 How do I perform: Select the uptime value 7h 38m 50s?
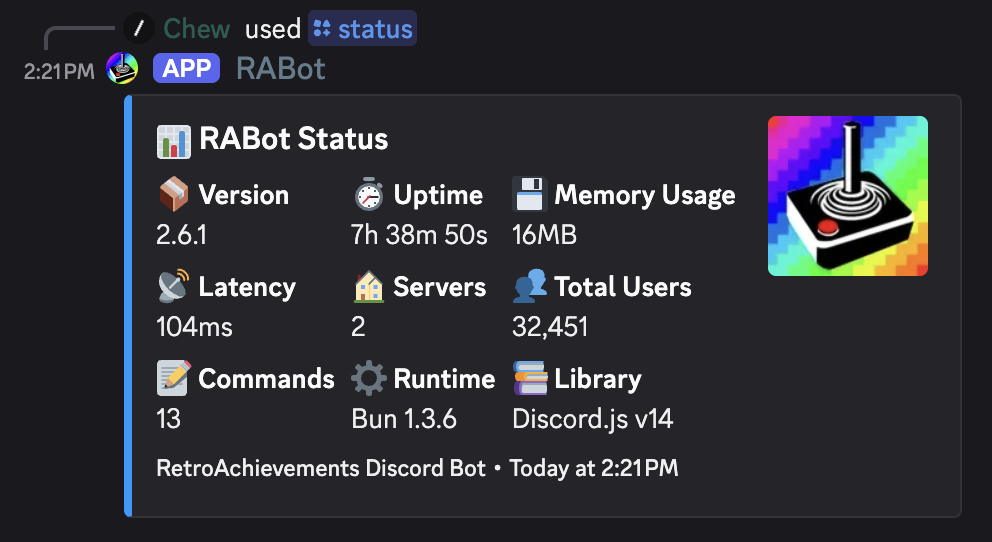pyautogui.click(x=419, y=235)
